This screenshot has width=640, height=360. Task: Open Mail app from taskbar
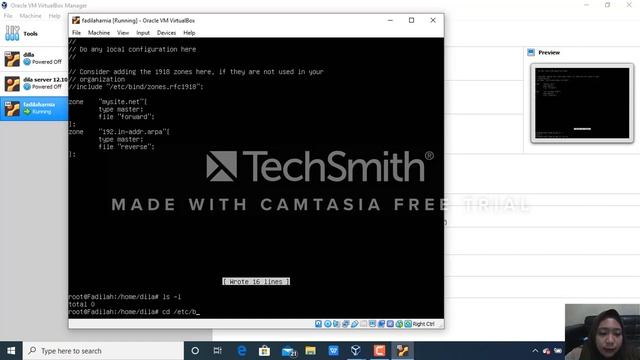click(x=288, y=351)
